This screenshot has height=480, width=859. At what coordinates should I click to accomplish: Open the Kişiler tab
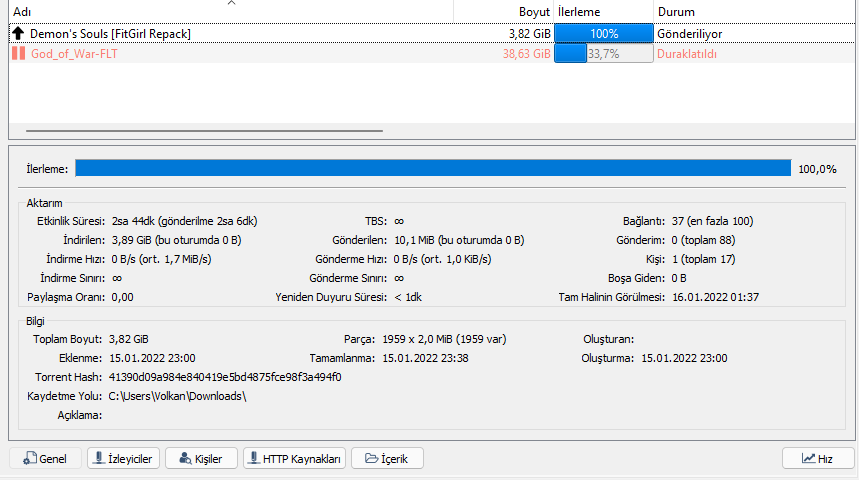tap(201, 459)
